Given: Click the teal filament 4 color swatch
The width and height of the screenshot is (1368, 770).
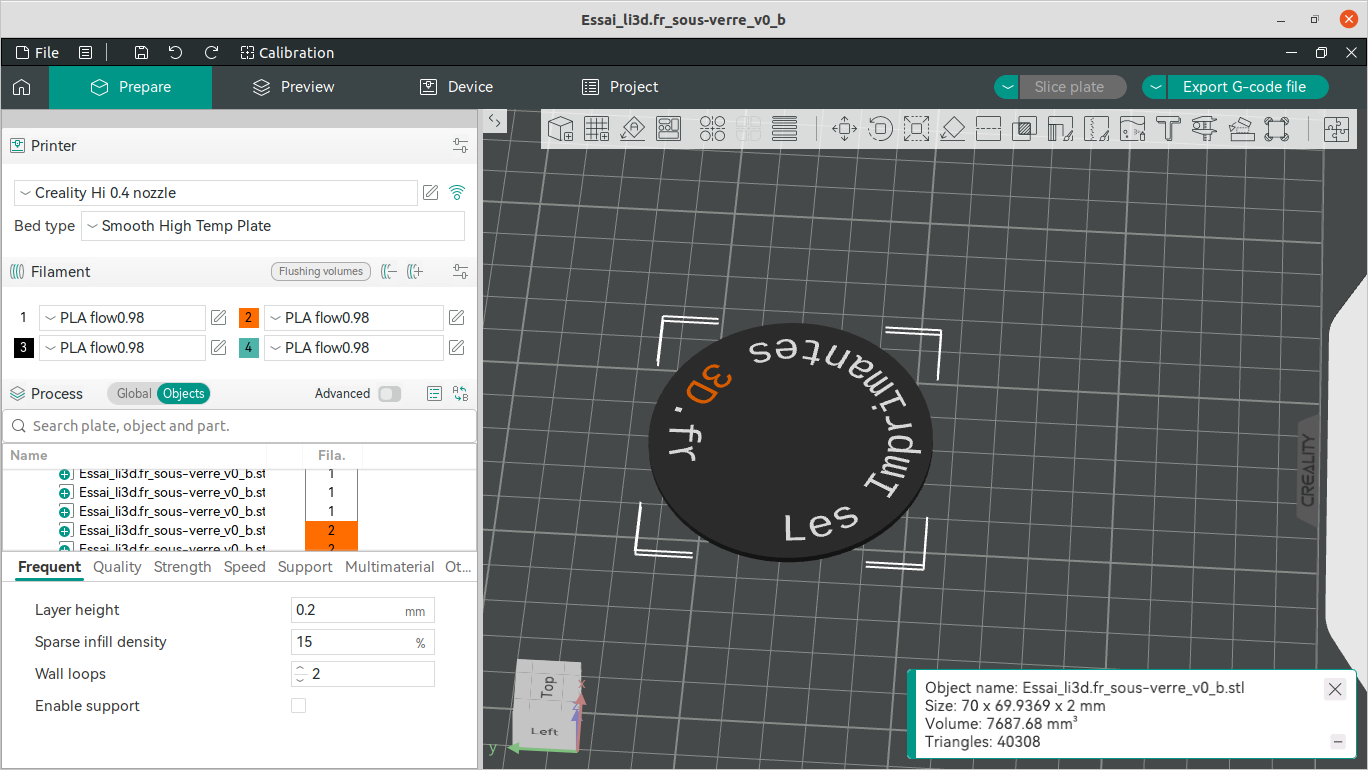Looking at the screenshot, I should point(249,348).
